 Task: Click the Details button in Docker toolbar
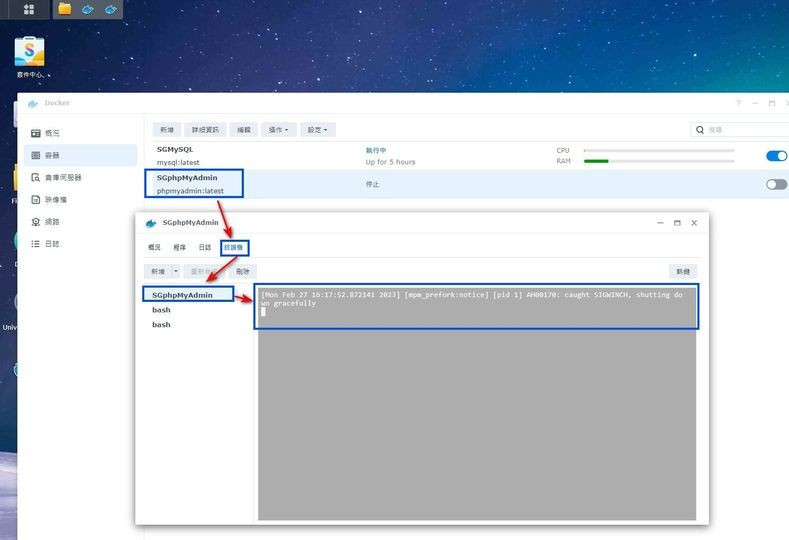click(205, 130)
